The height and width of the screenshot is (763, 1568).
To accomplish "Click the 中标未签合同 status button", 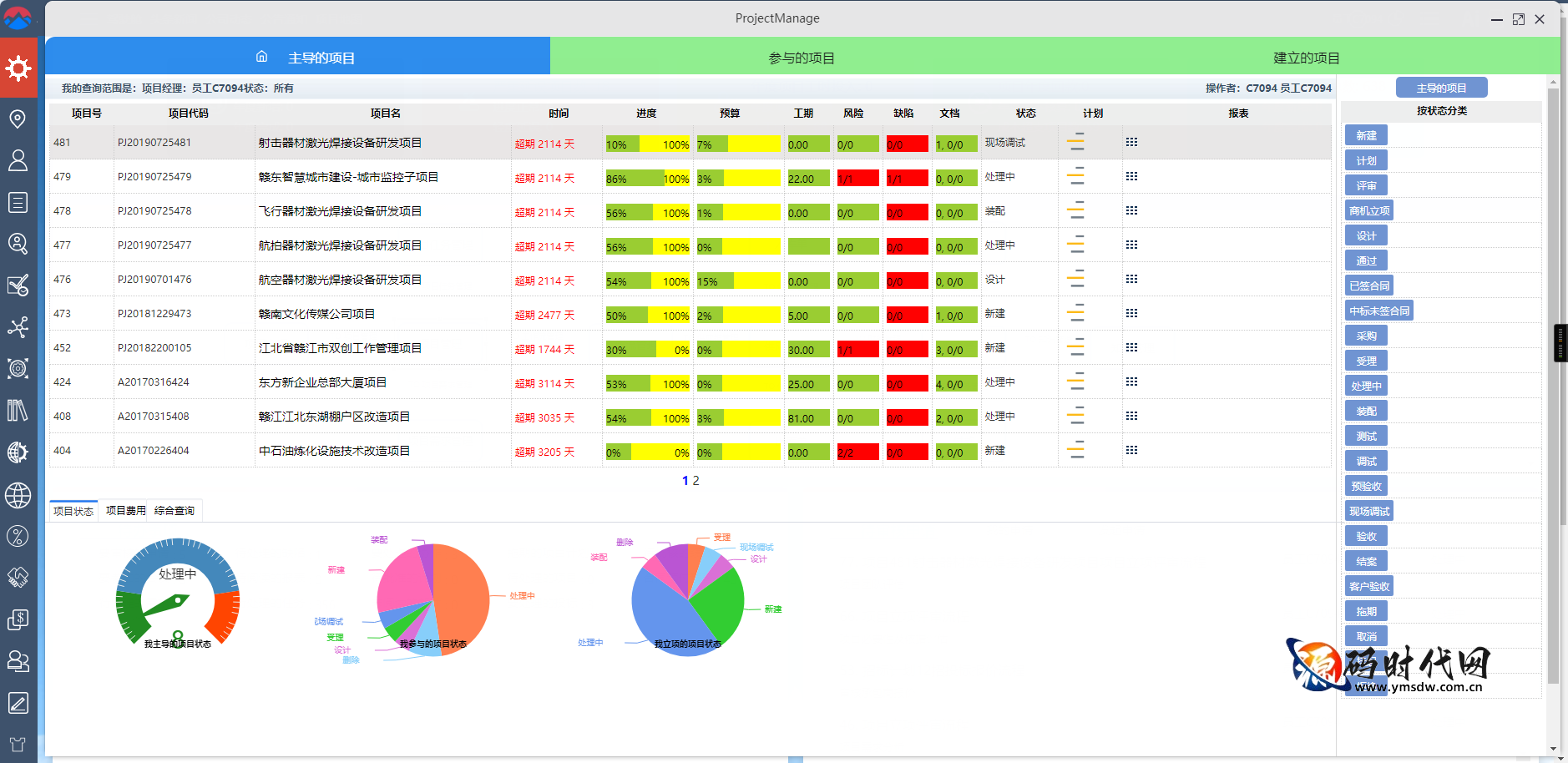I will (x=1379, y=311).
